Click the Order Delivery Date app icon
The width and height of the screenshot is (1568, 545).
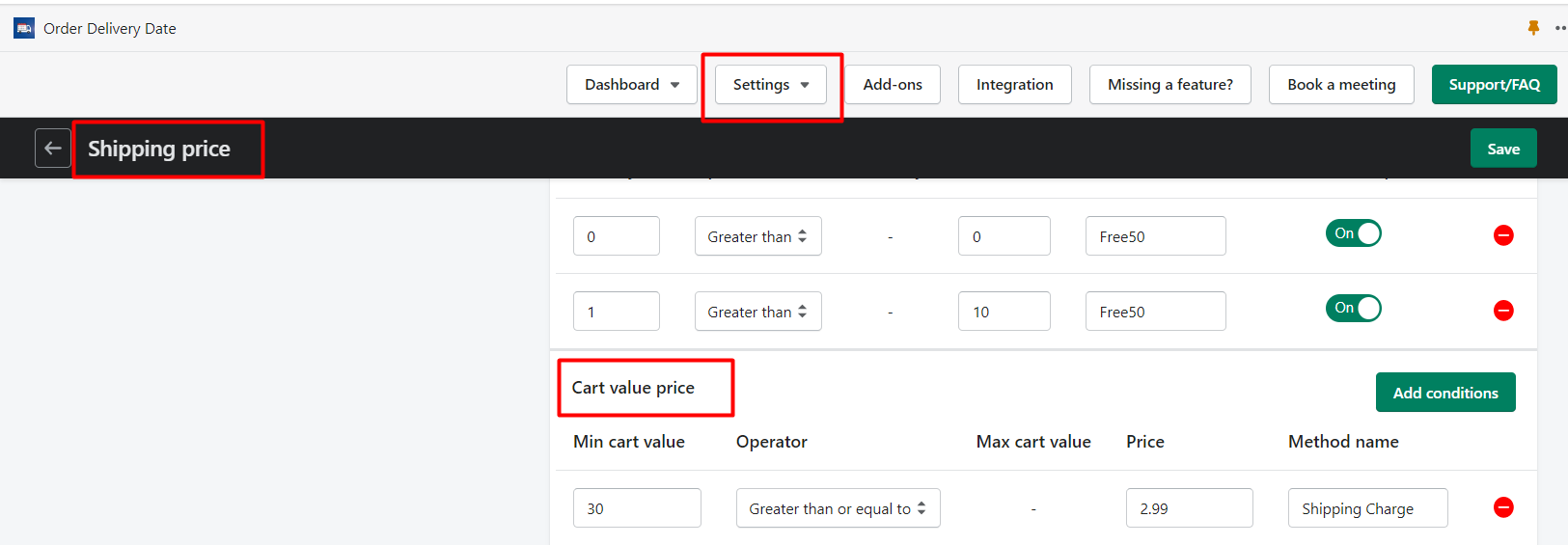[24, 29]
